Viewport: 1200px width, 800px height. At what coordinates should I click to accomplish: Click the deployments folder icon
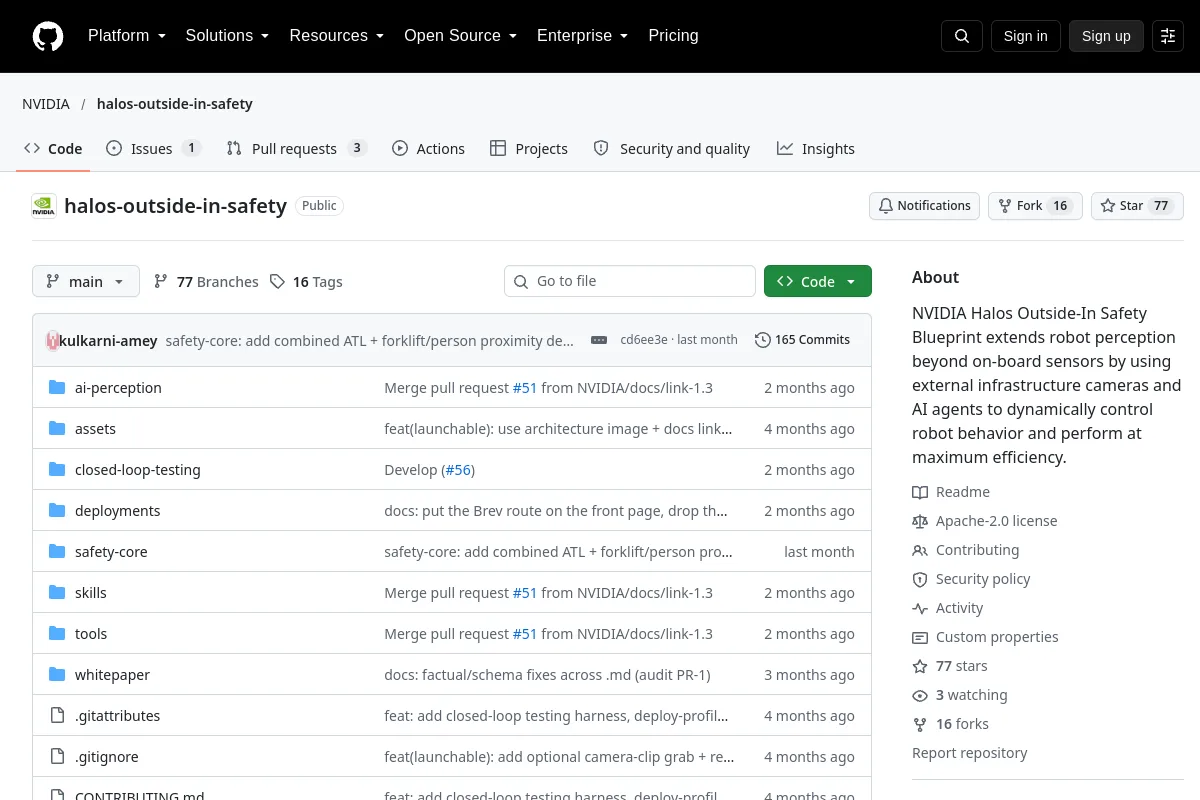click(57, 510)
